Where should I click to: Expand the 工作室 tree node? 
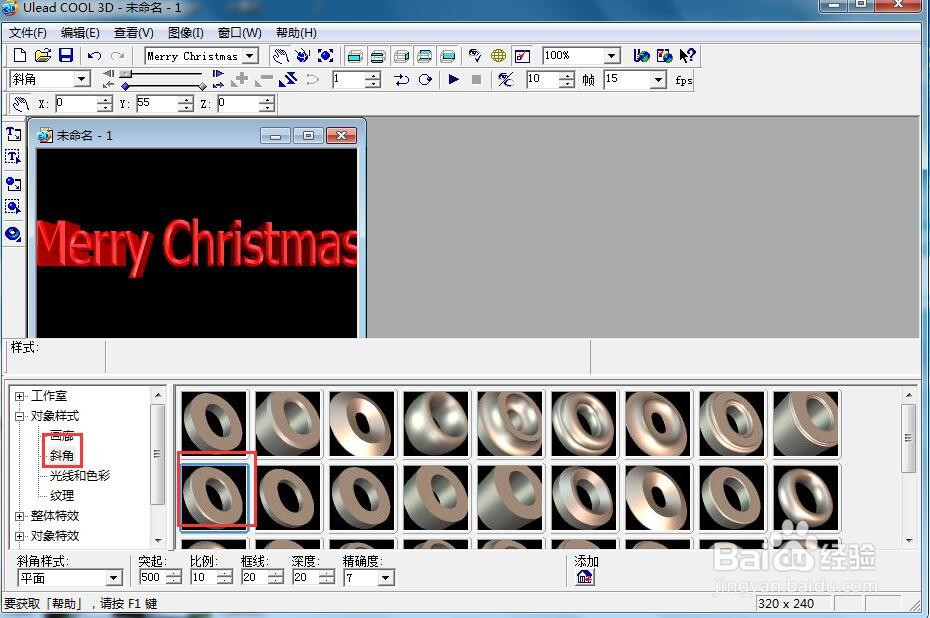click(20, 396)
